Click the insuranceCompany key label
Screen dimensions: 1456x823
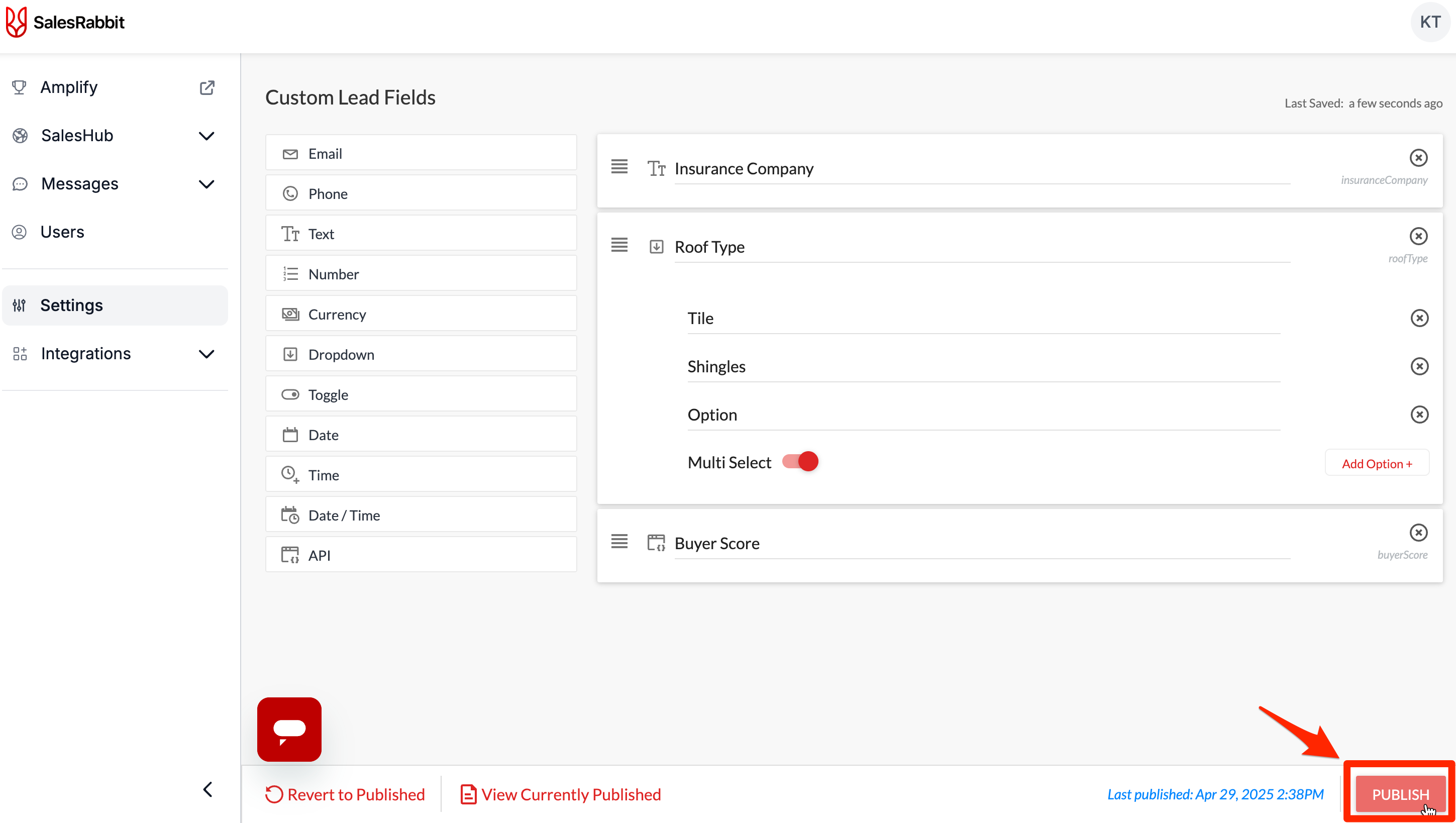1384,180
